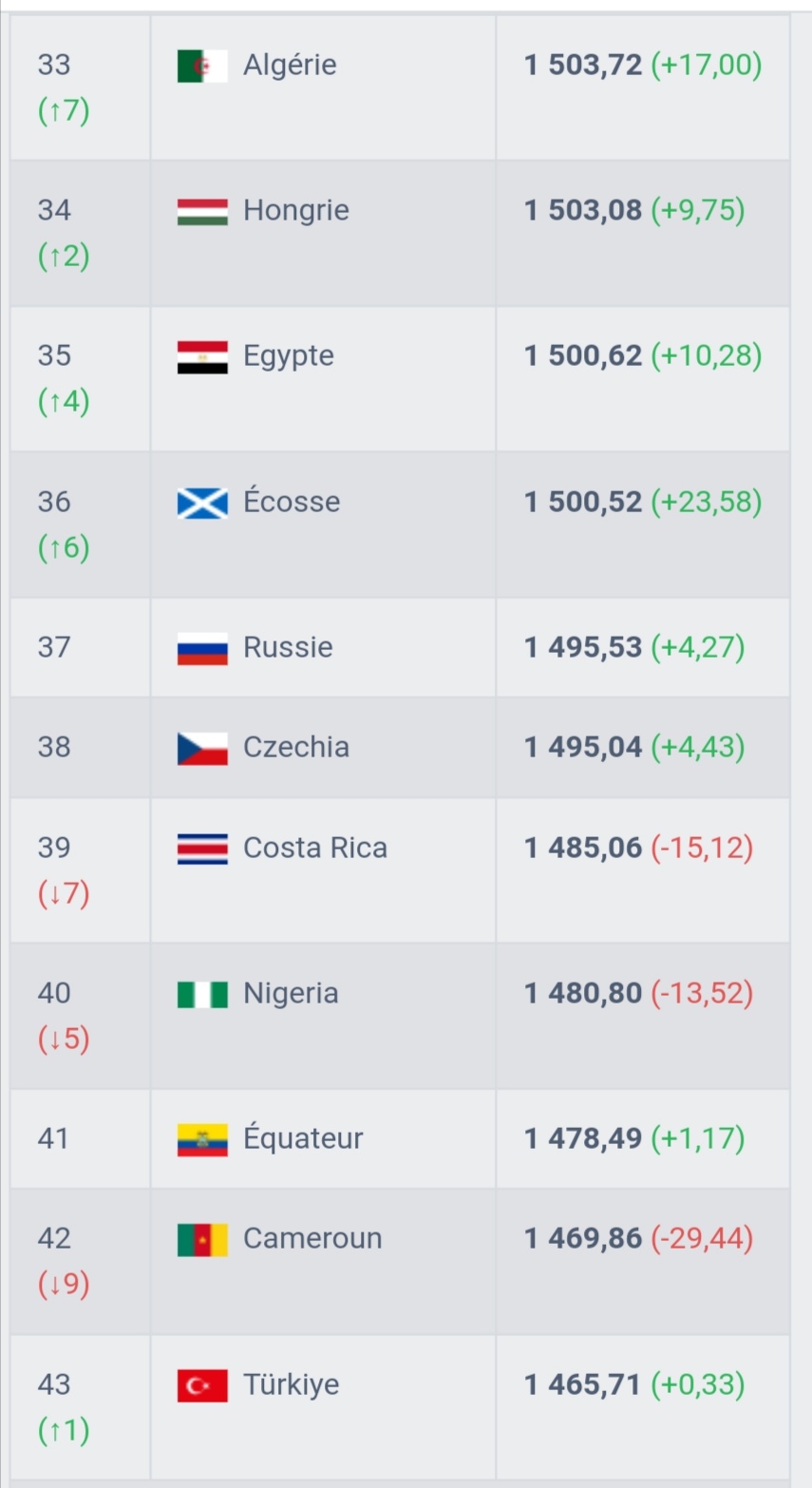Click the Algérie flag icon
This screenshot has width=812, height=1488.
[x=202, y=66]
